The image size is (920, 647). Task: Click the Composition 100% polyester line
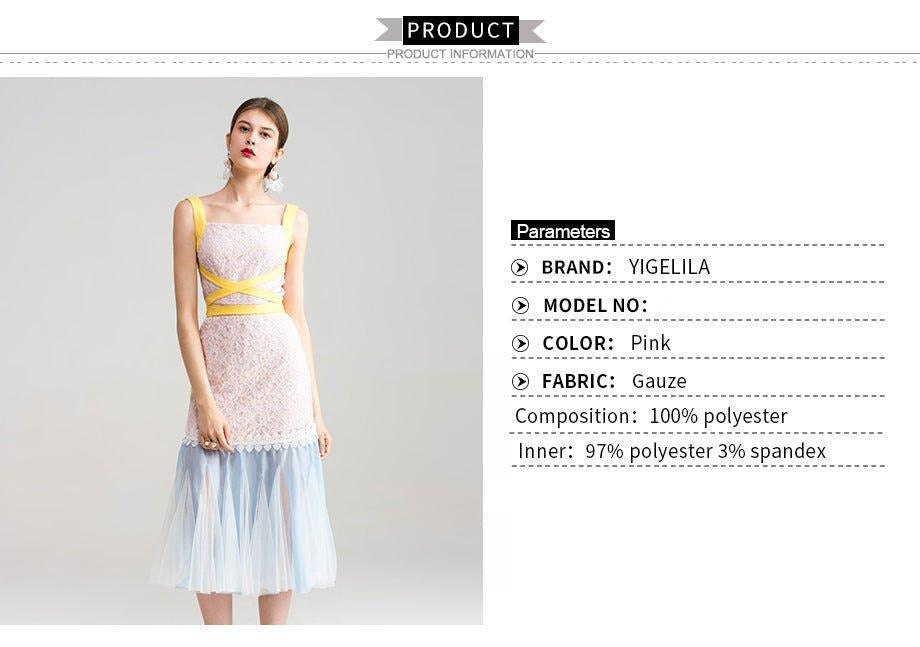pos(651,416)
